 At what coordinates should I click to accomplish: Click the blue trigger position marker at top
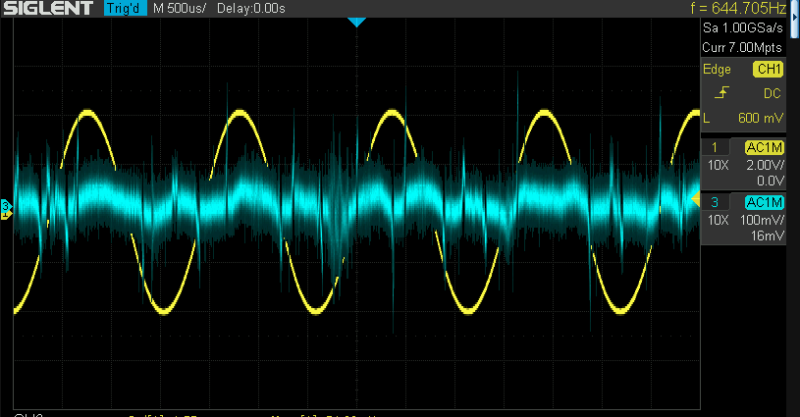[356, 22]
